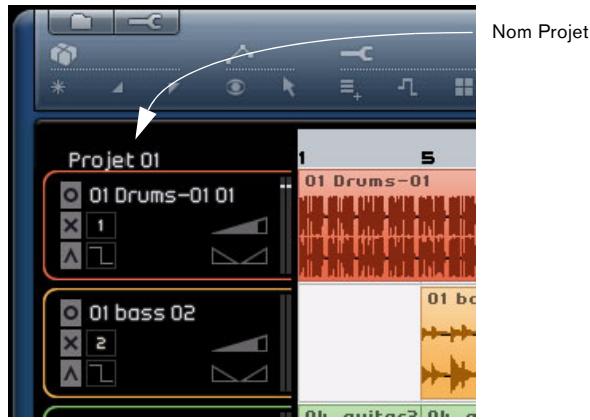
Task: Click bar 5 marker on timeline ruler
Action: click(x=428, y=158)
